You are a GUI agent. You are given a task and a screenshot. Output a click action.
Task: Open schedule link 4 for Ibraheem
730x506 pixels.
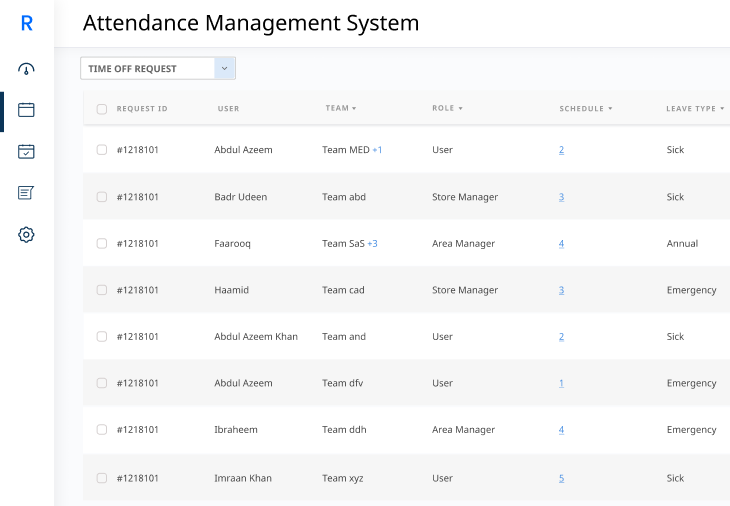click(x=561, y=430)
